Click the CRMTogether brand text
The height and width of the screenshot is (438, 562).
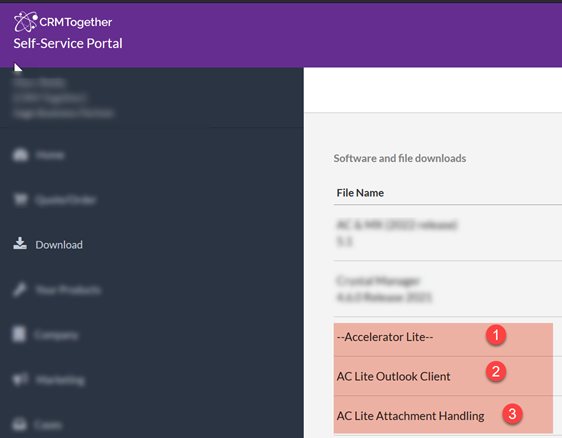click(76, 22)
